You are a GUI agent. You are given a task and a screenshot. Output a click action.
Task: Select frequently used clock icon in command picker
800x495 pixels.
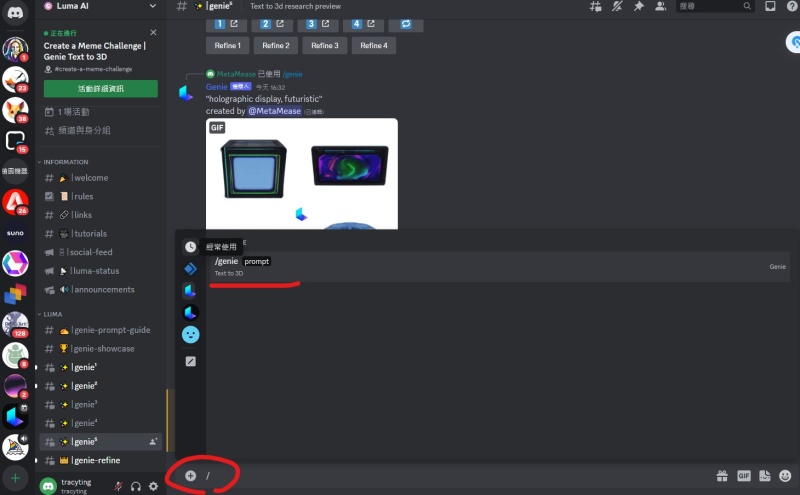[x=190, y=247]
